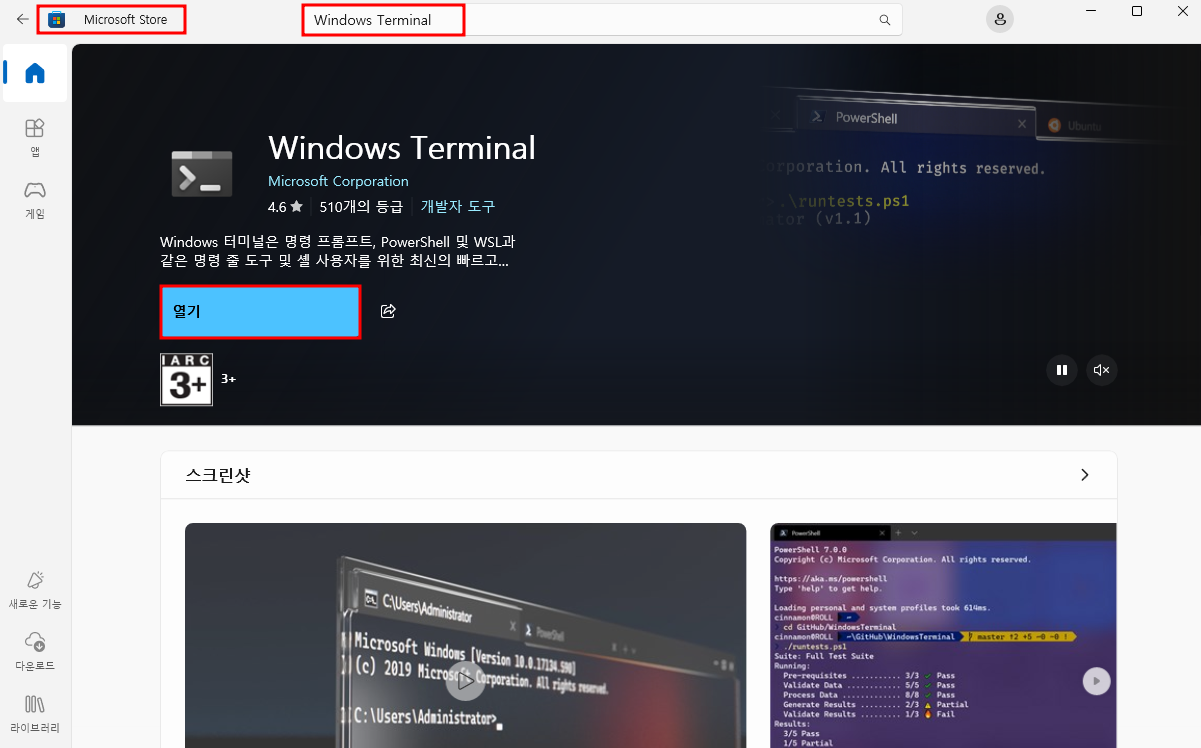Open the 앱 (Apps) section

[35, 137]
